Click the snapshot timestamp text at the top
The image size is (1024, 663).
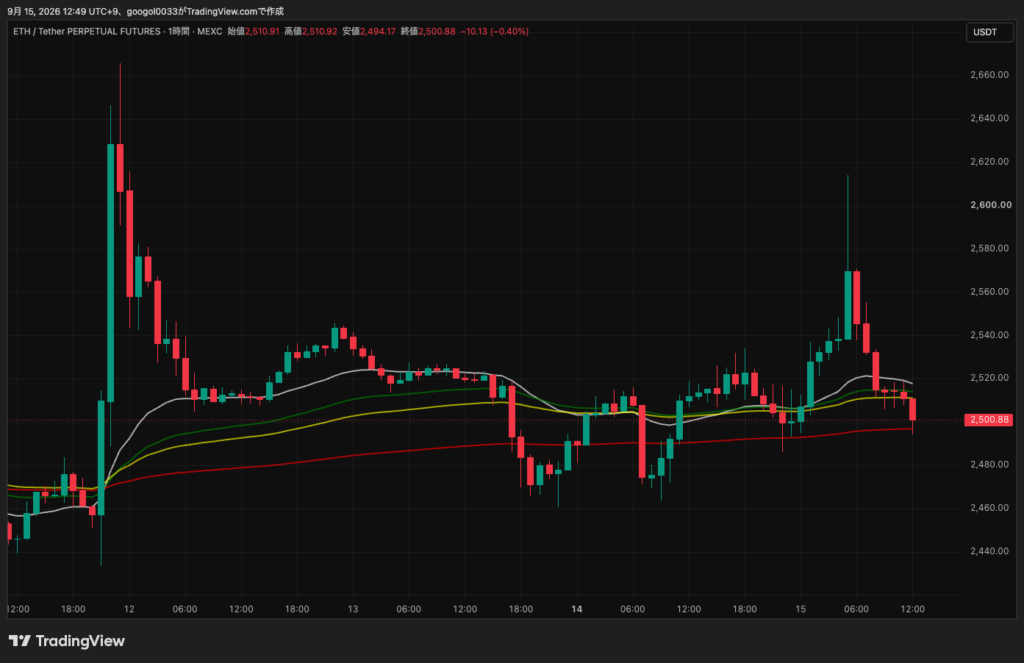[145, 11]
